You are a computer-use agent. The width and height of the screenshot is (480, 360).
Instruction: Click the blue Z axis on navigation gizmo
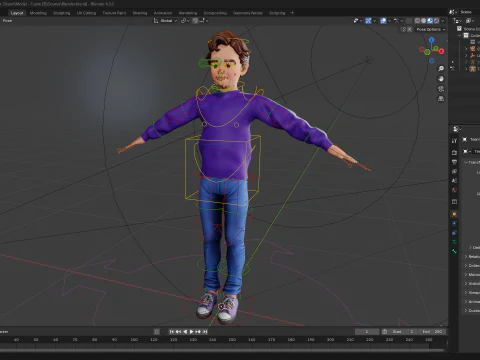(x=432, y=40)
